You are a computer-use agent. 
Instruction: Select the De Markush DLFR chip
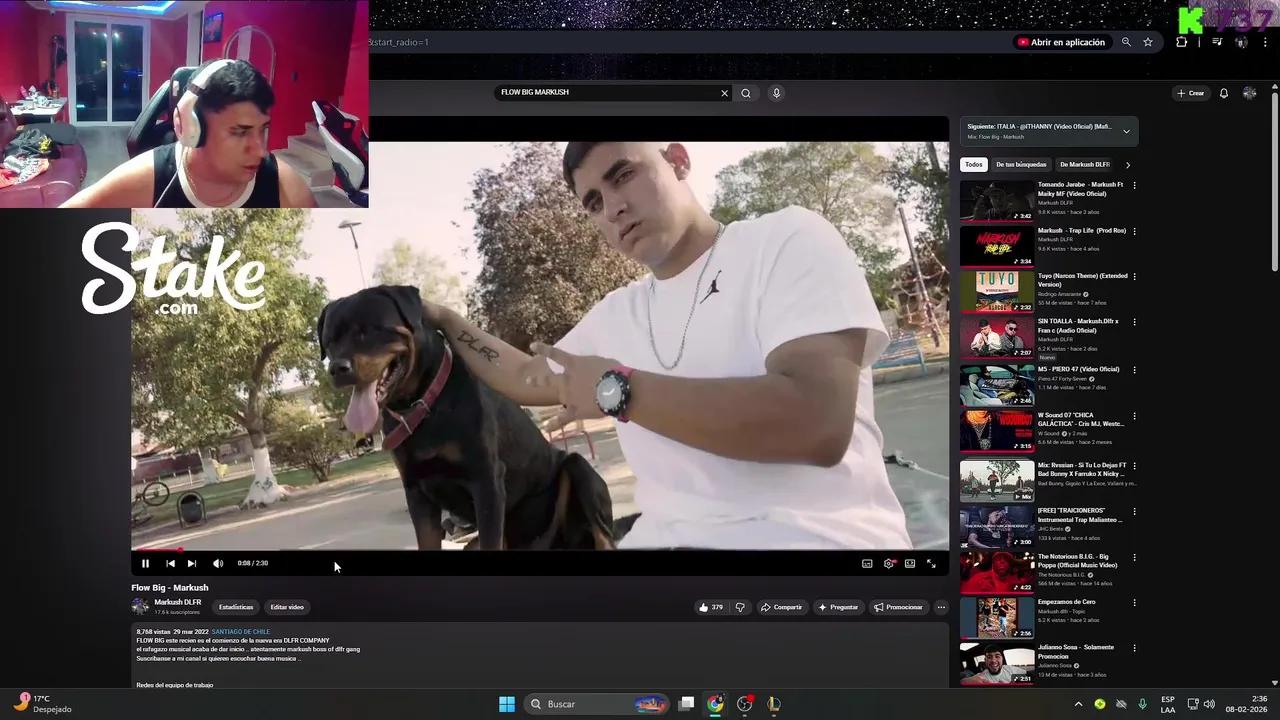[x=1085, y=164]
